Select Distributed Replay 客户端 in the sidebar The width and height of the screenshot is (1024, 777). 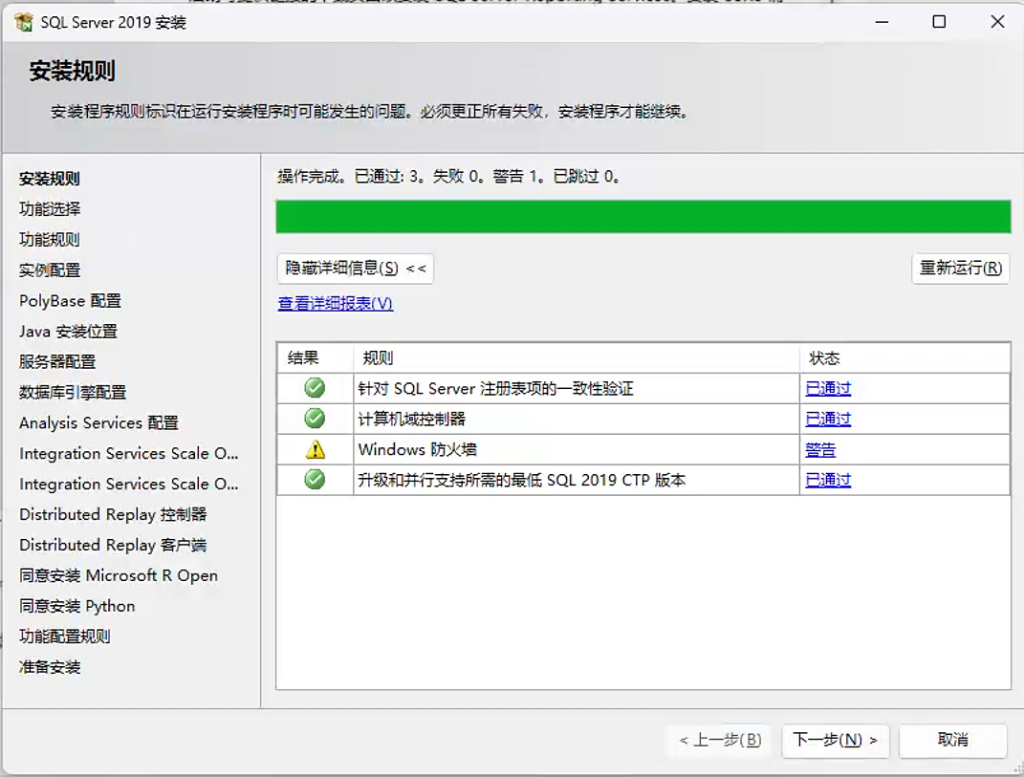coord(113,545)
